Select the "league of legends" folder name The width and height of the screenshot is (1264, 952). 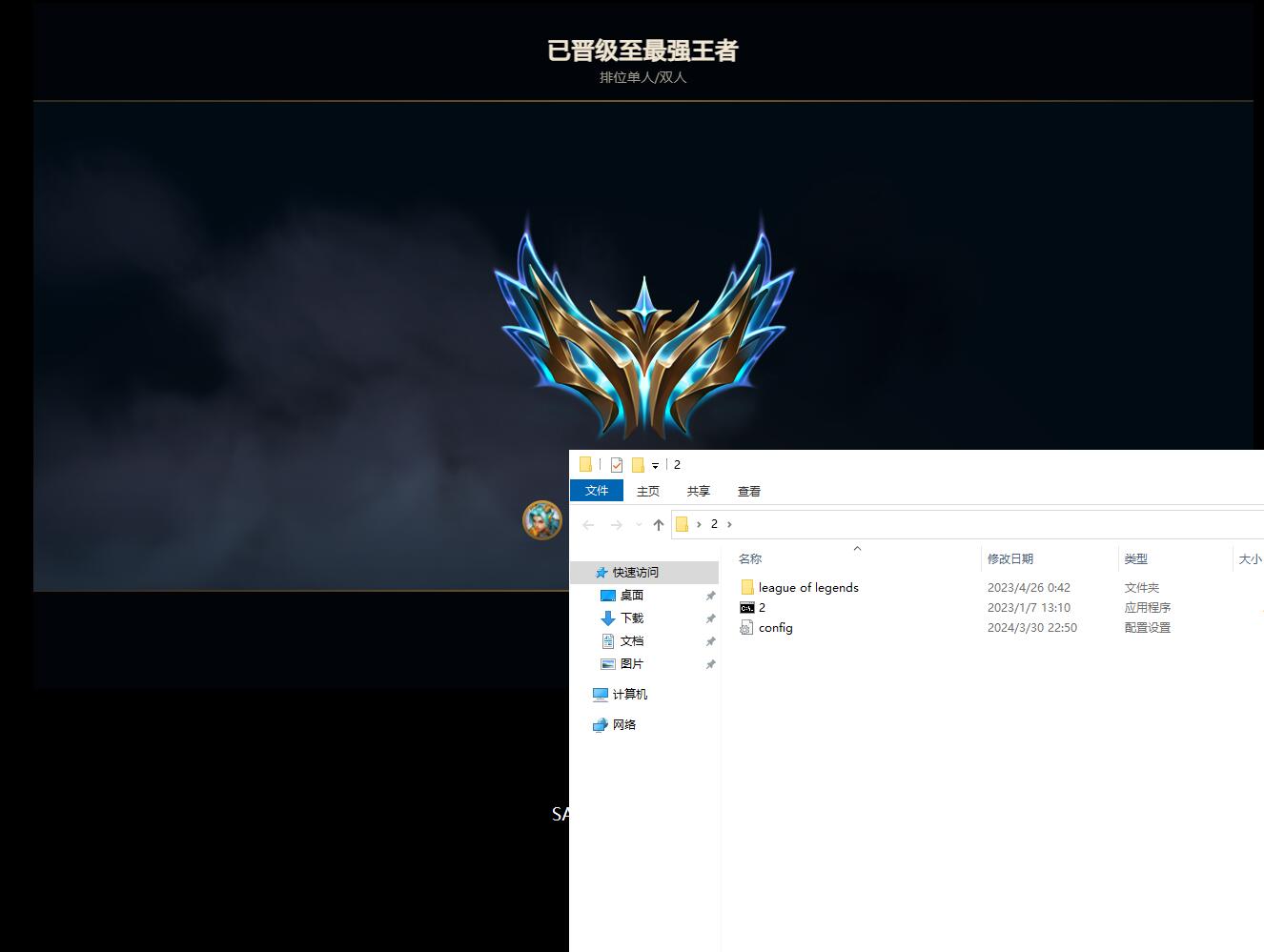(x=808, y=588)
